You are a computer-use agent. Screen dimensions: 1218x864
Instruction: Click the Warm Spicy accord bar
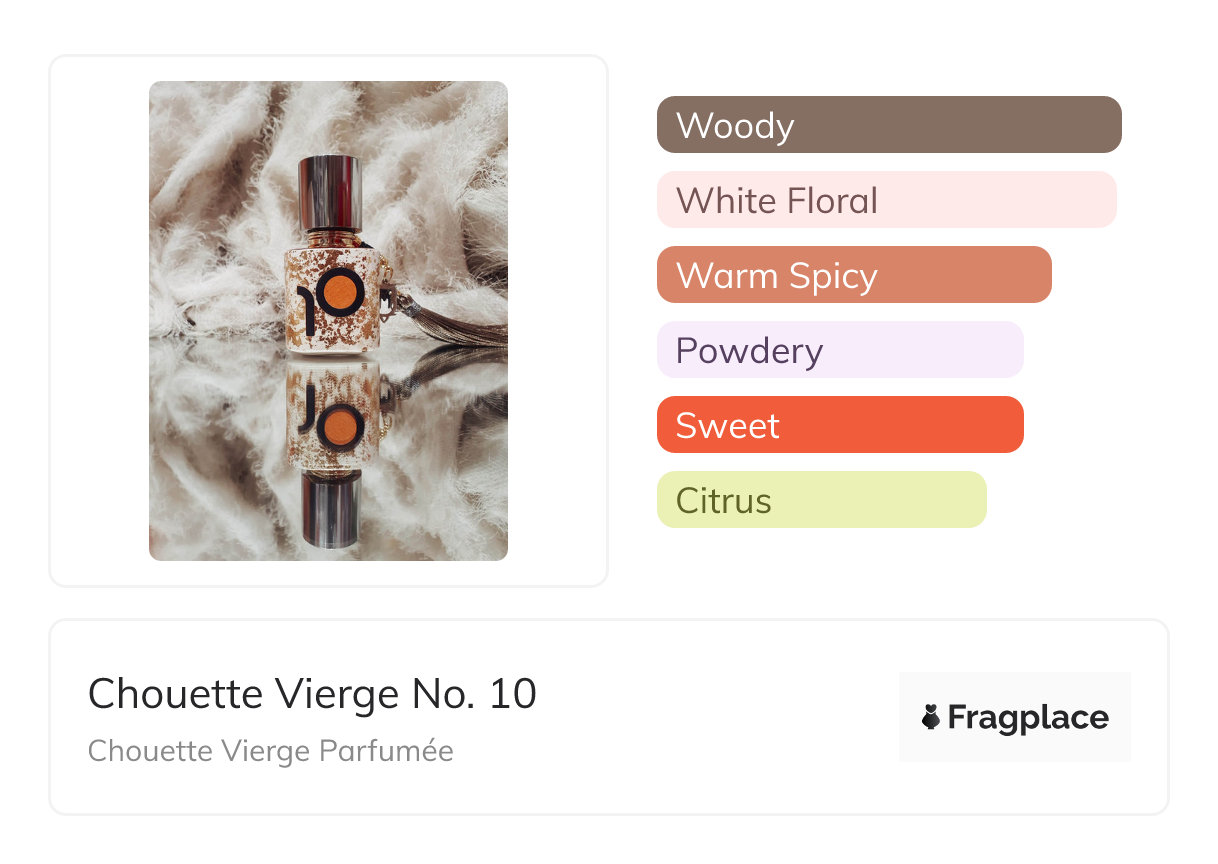[853, 275]
